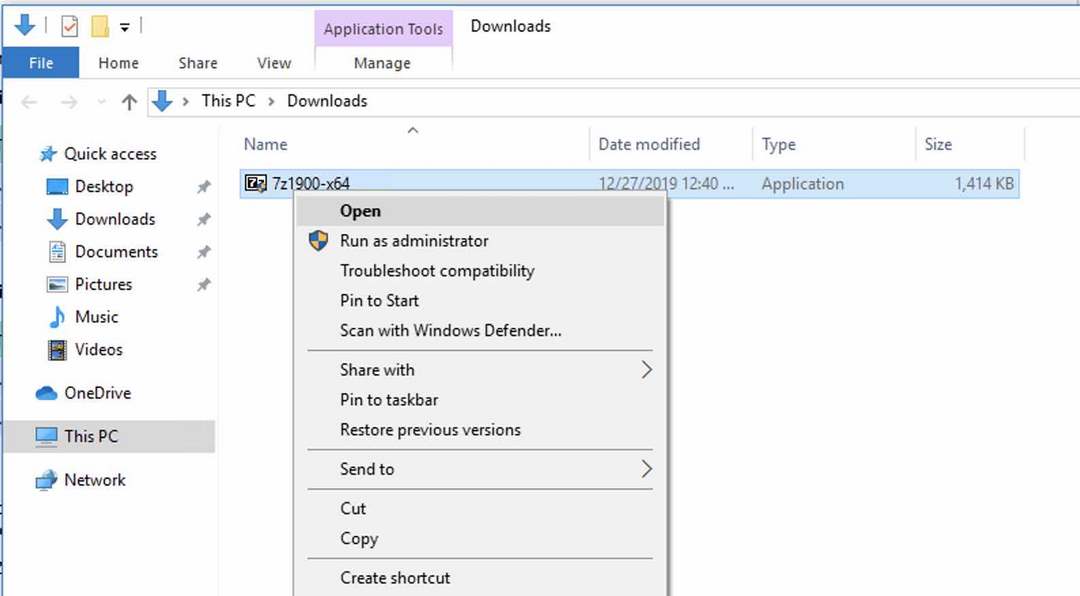
Task: Click the OneDrive cloud icon
Action: click(x=46, y=393)
